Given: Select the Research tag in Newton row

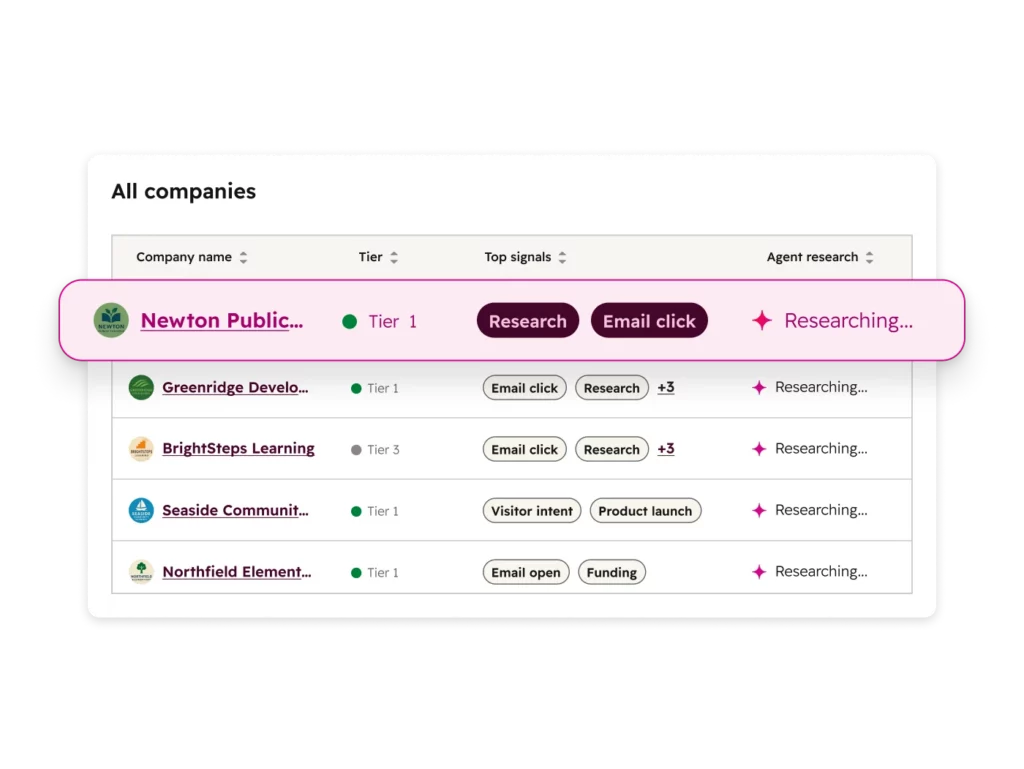Looking at the screenshot, I should pyautogui.click(x=528, y=321).
